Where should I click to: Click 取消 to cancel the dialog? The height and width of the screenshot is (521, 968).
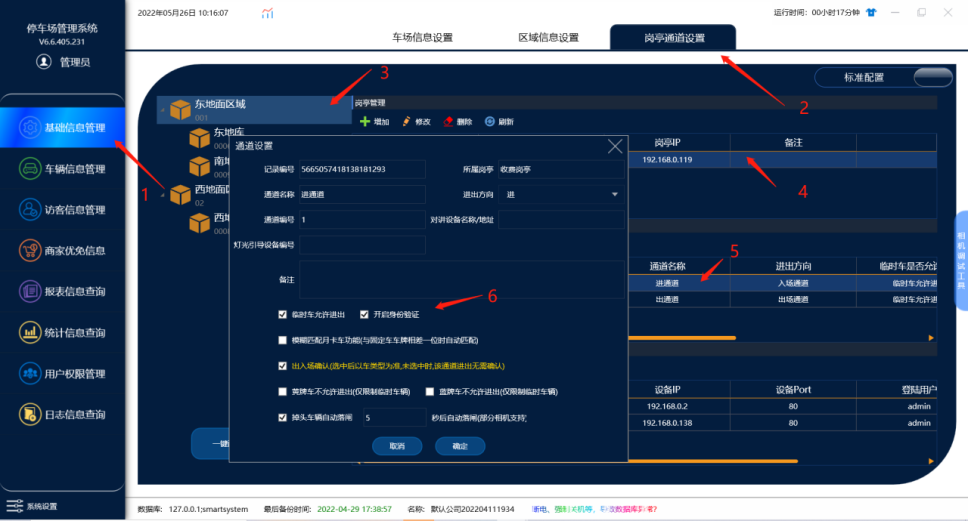(397, 446)
